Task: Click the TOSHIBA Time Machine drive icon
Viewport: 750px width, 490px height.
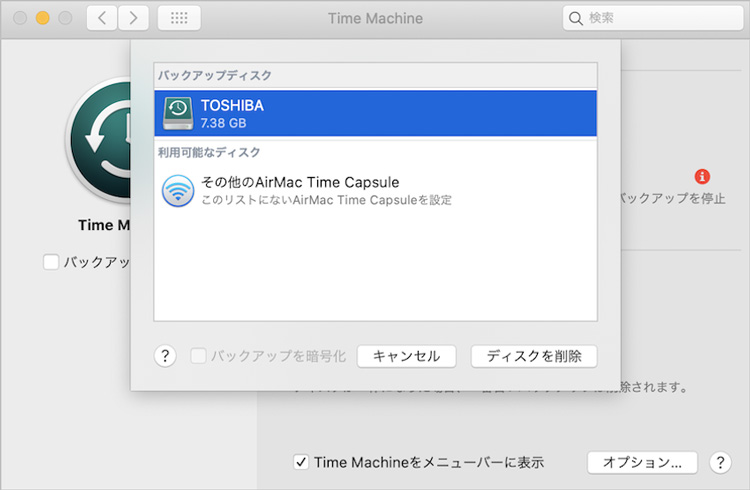Action: click(x=177, y=113)
